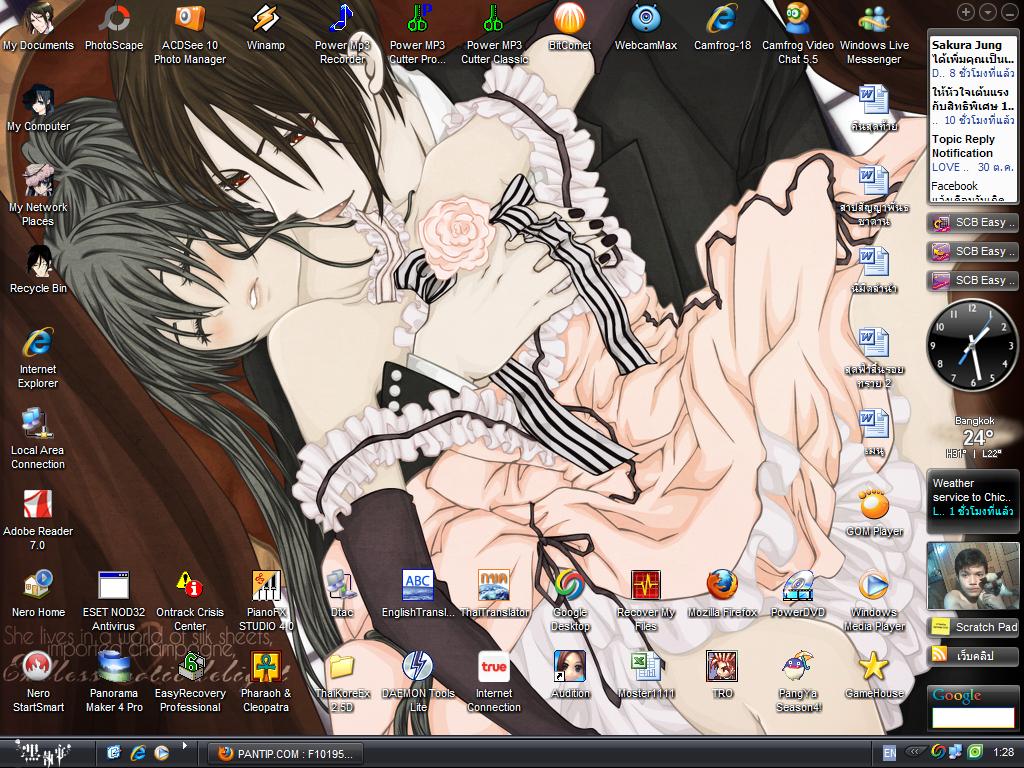Open Power MP3 Cutter Pro shortcut
The height and width of the screenshot is (768, 1024).
tap(417, 34)
